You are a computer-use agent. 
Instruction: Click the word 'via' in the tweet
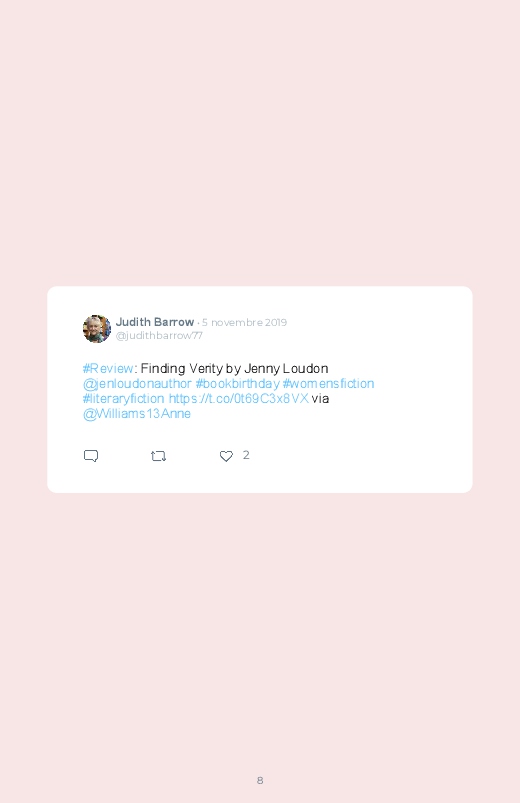tap(320, 398)
